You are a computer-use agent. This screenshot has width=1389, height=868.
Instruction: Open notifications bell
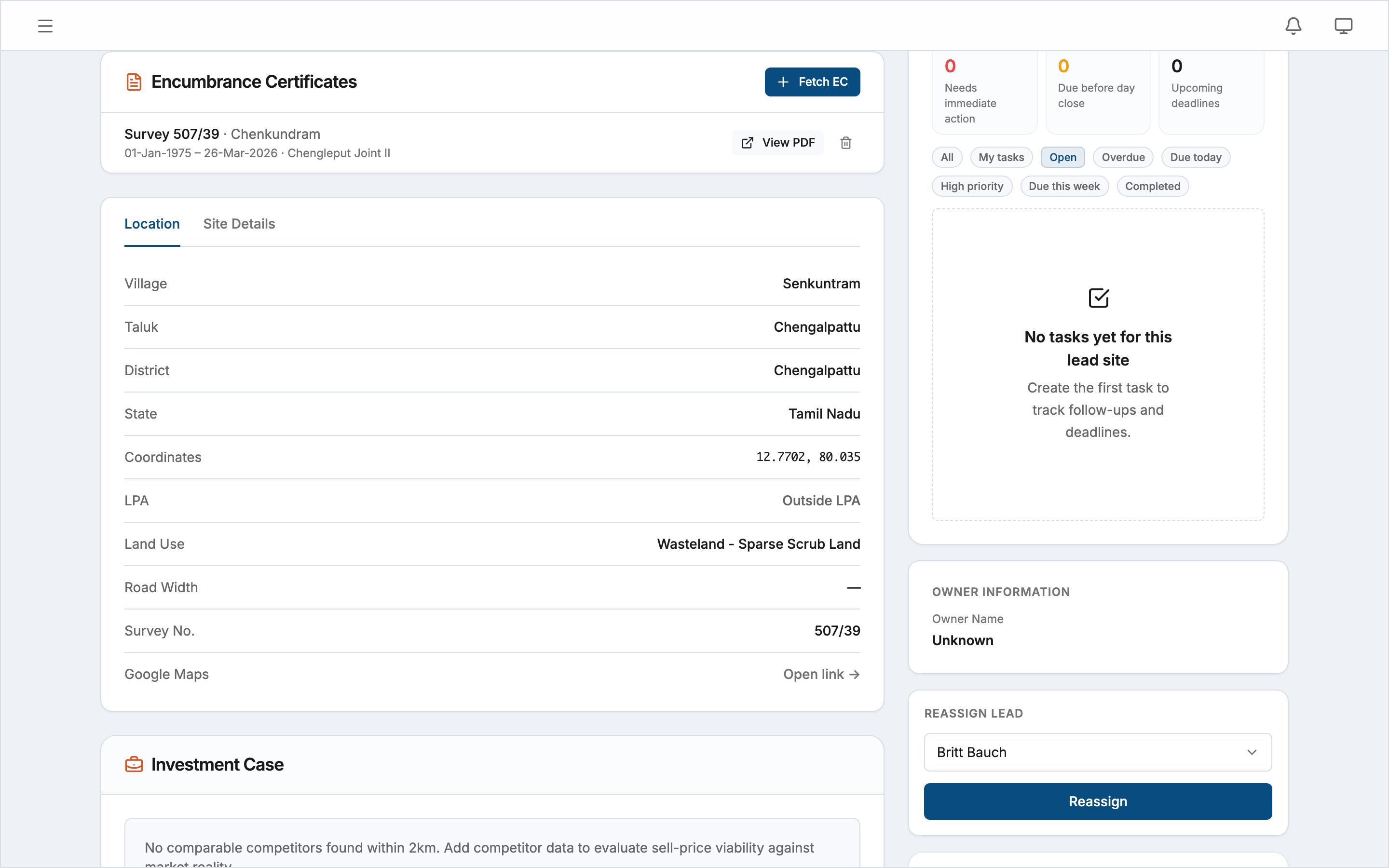click(x=1293, y=26)
